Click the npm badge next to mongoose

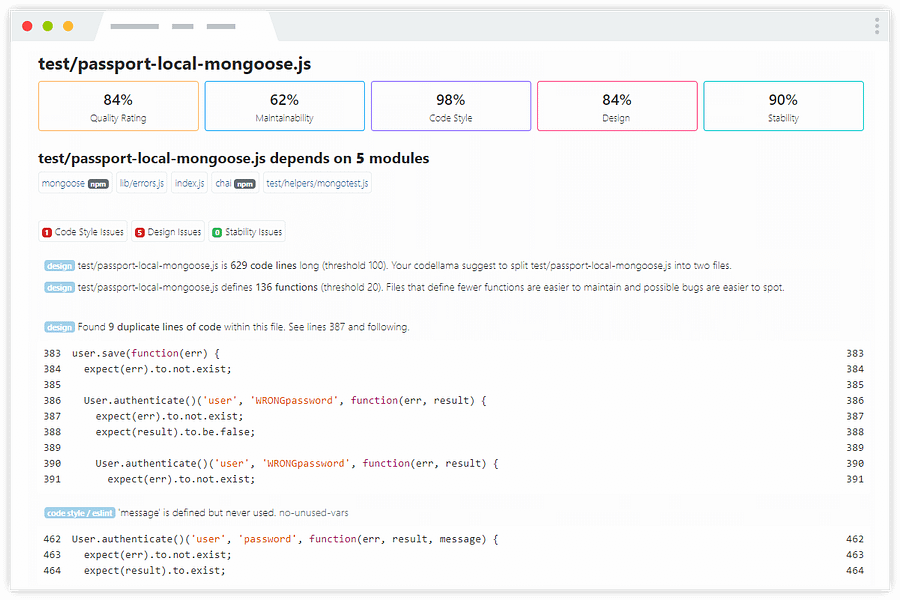(x=98, y=184)
